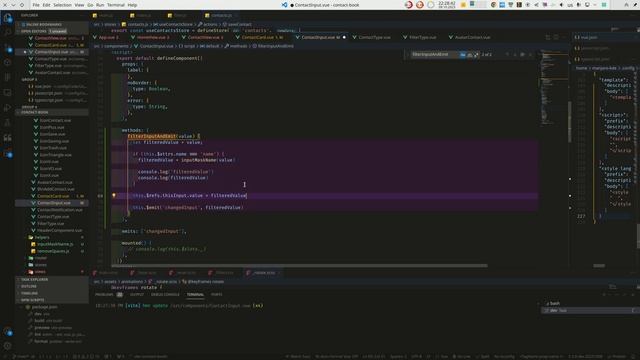
Task: Select OUTPUT tab in bottom panel
Action: 137,294
